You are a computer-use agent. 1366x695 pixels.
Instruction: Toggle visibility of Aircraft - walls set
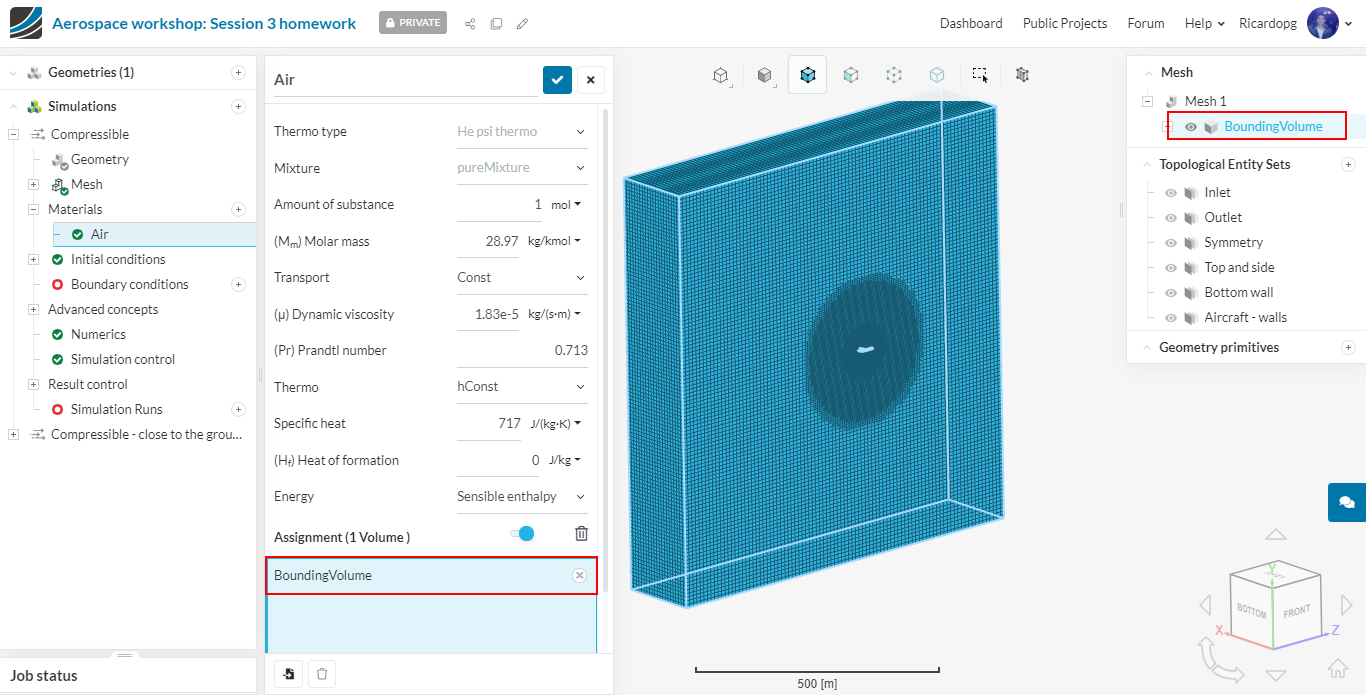point(1171,317)
